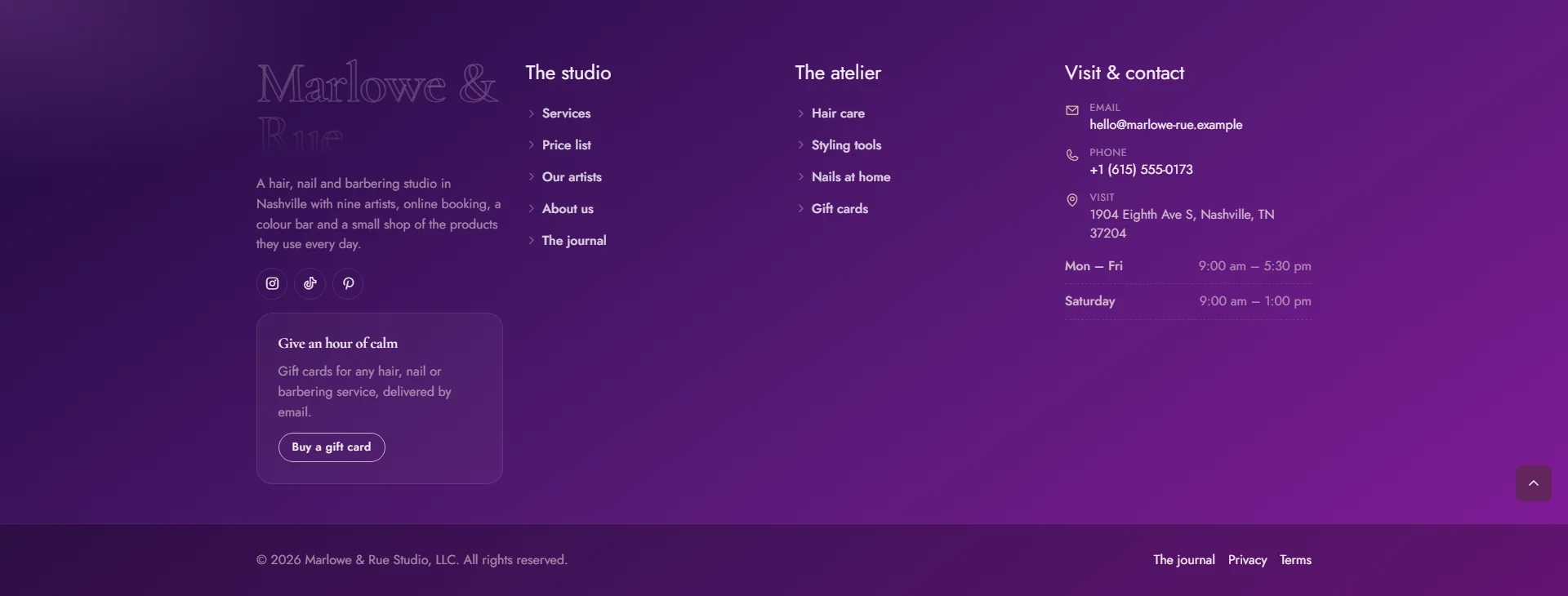Click the Mon — Fri hours label
The width and height of the screenshot is (1568, 596).
click(1094, 266)
